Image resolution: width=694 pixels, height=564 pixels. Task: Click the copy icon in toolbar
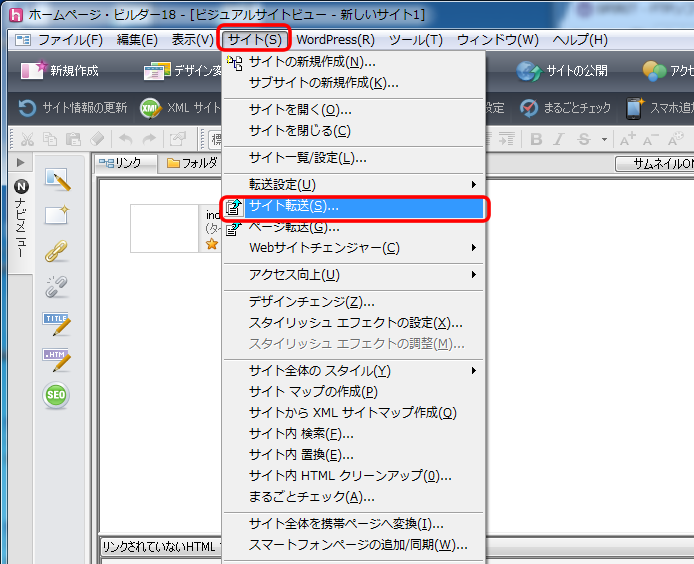coord(50,139)
